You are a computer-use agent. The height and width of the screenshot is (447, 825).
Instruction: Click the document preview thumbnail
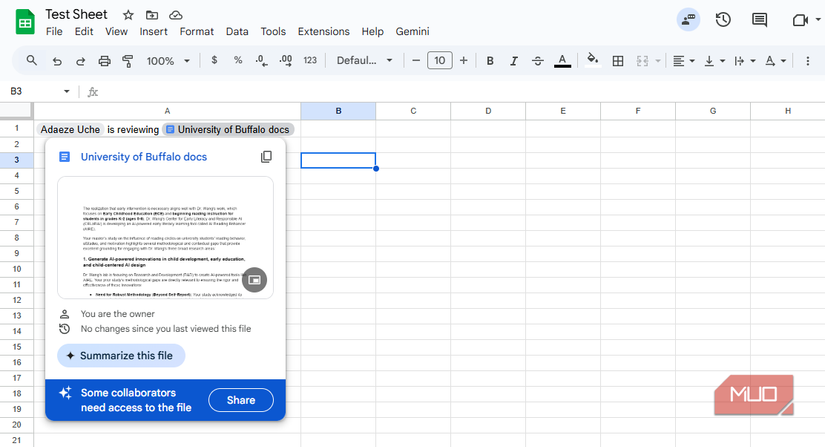pyautogui.click(x=165, y=238)
